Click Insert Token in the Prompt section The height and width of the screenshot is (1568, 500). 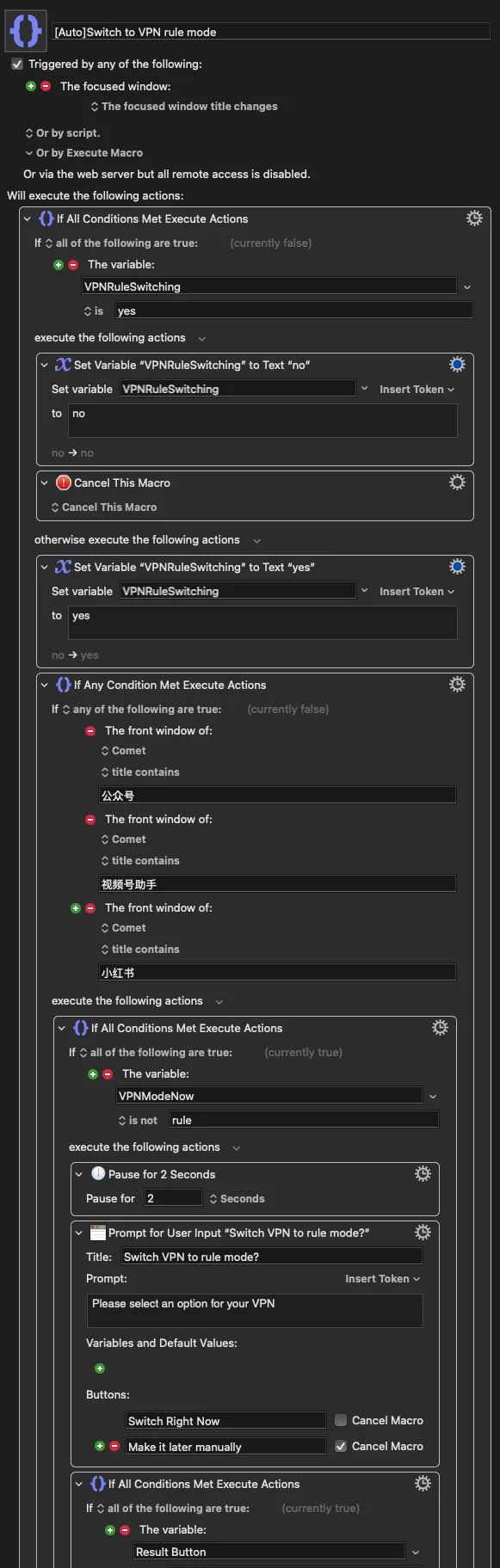pos(383,1279)
